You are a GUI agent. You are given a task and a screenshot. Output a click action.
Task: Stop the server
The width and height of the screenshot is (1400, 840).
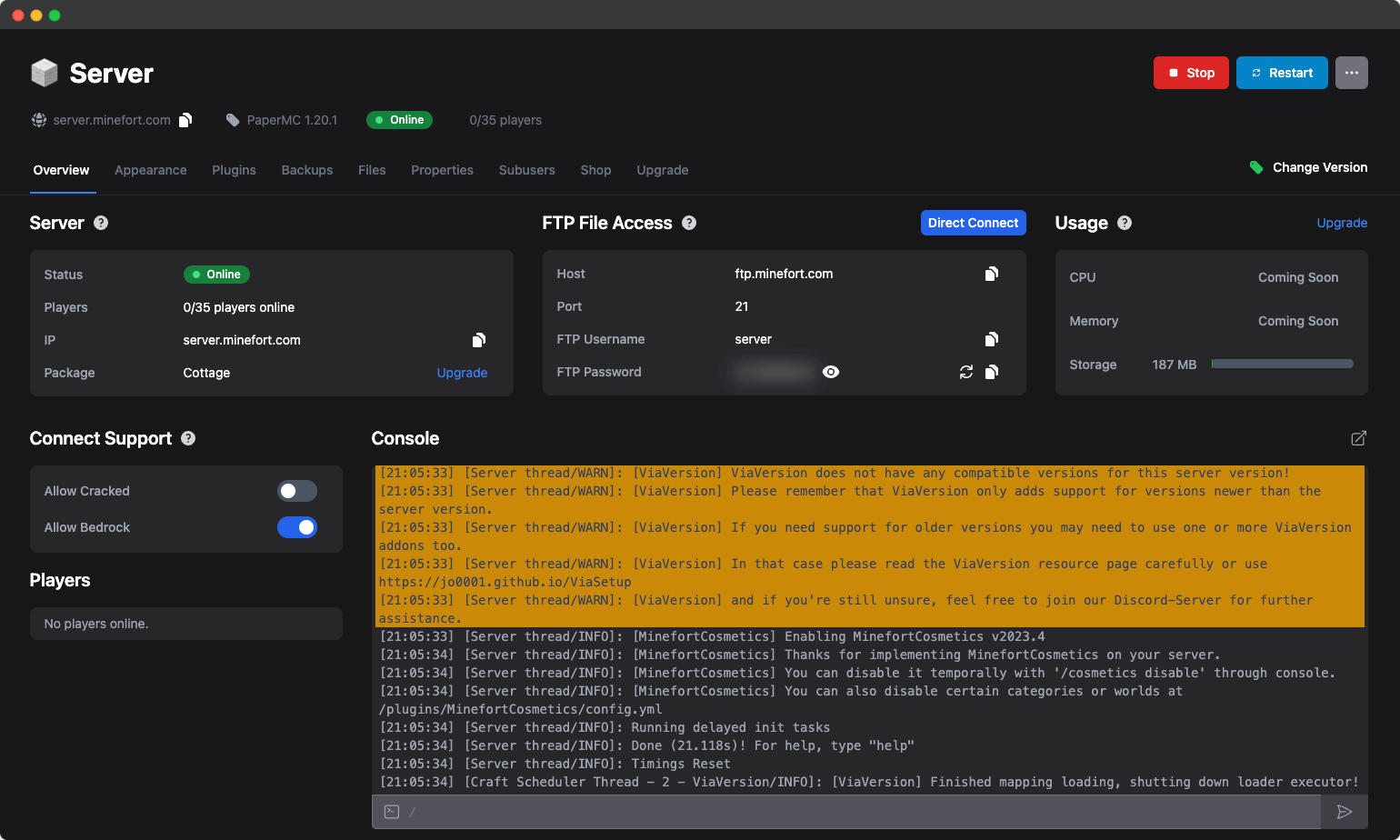click(x=1191, y=73)
